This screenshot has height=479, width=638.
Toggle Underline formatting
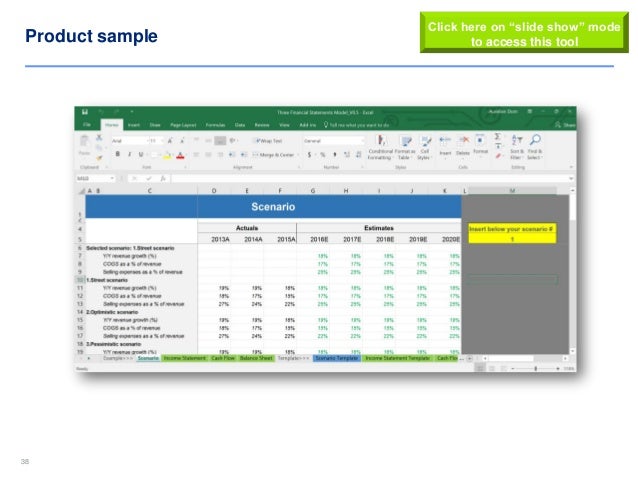point(141,154)
